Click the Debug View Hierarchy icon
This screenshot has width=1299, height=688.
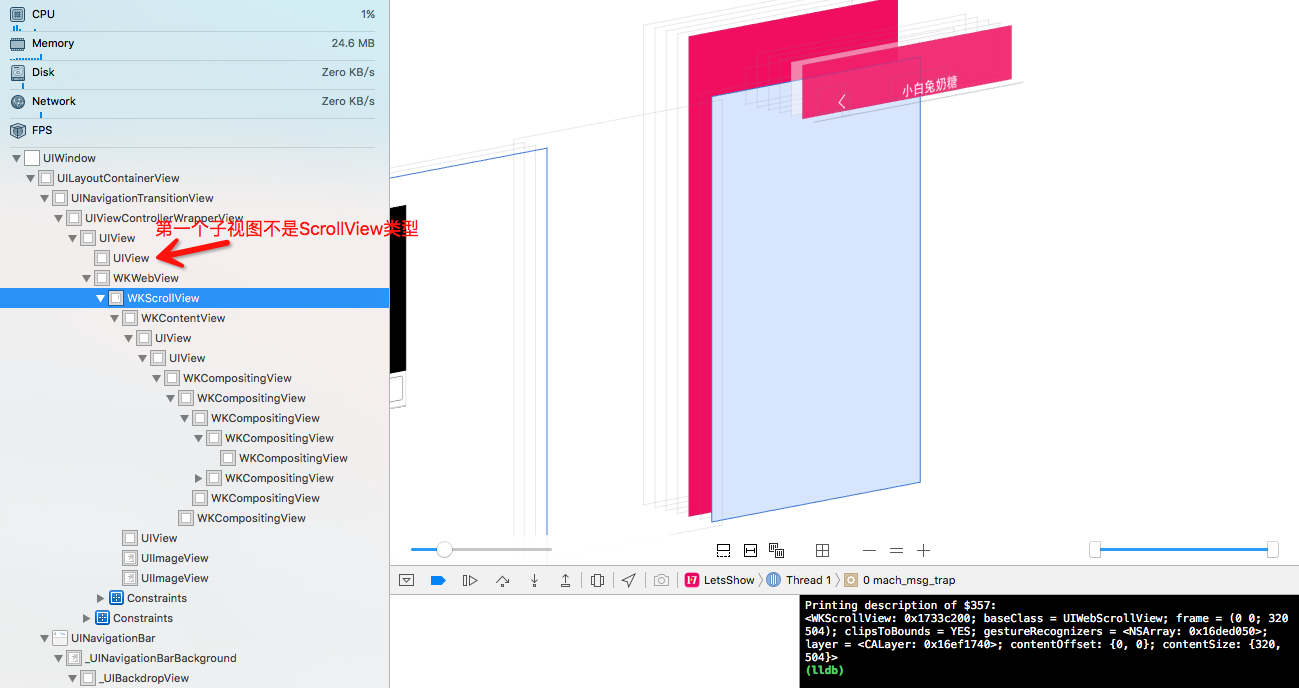coord(597,580)
